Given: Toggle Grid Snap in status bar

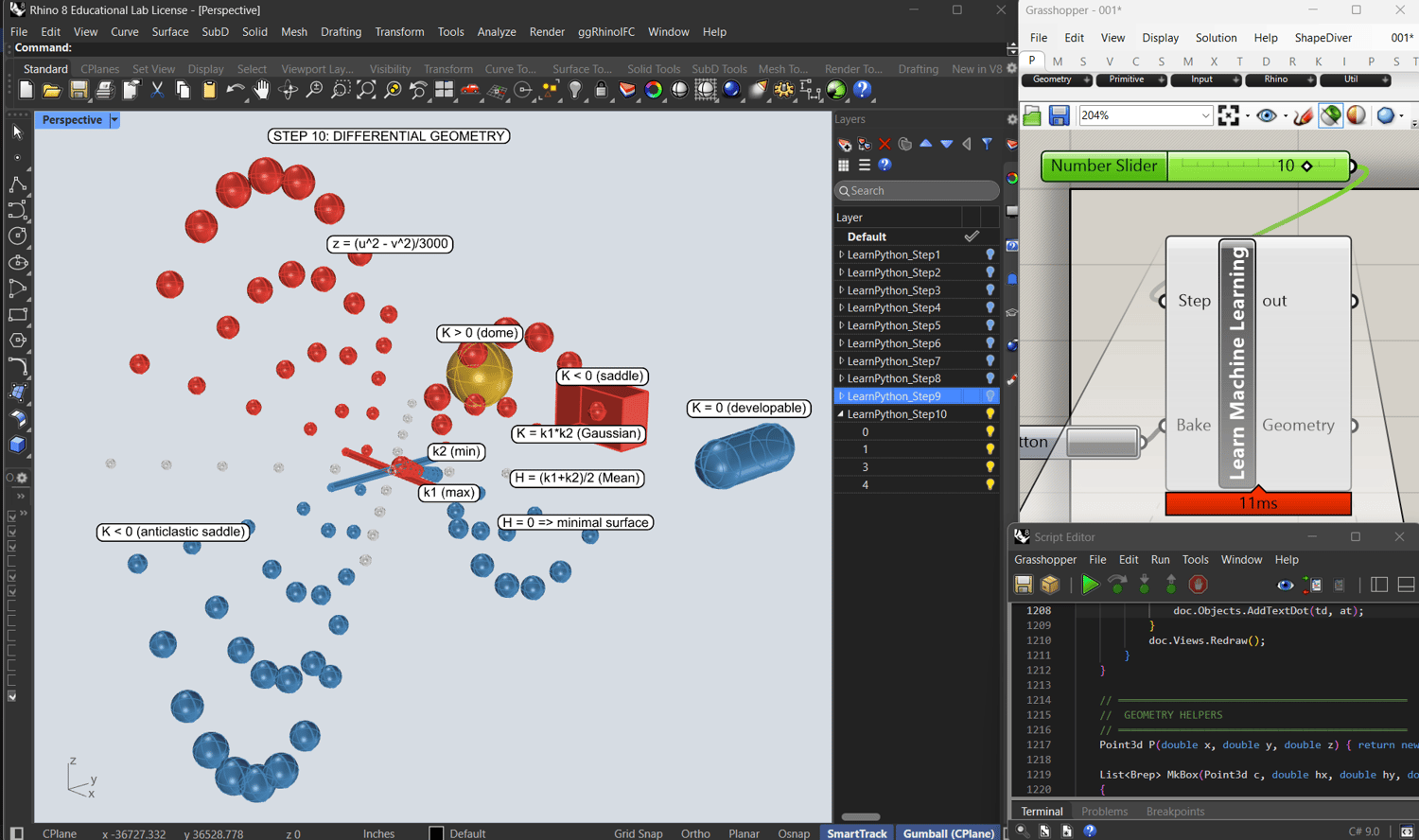Looking at the screenshot, I should [x=639, y=833].
